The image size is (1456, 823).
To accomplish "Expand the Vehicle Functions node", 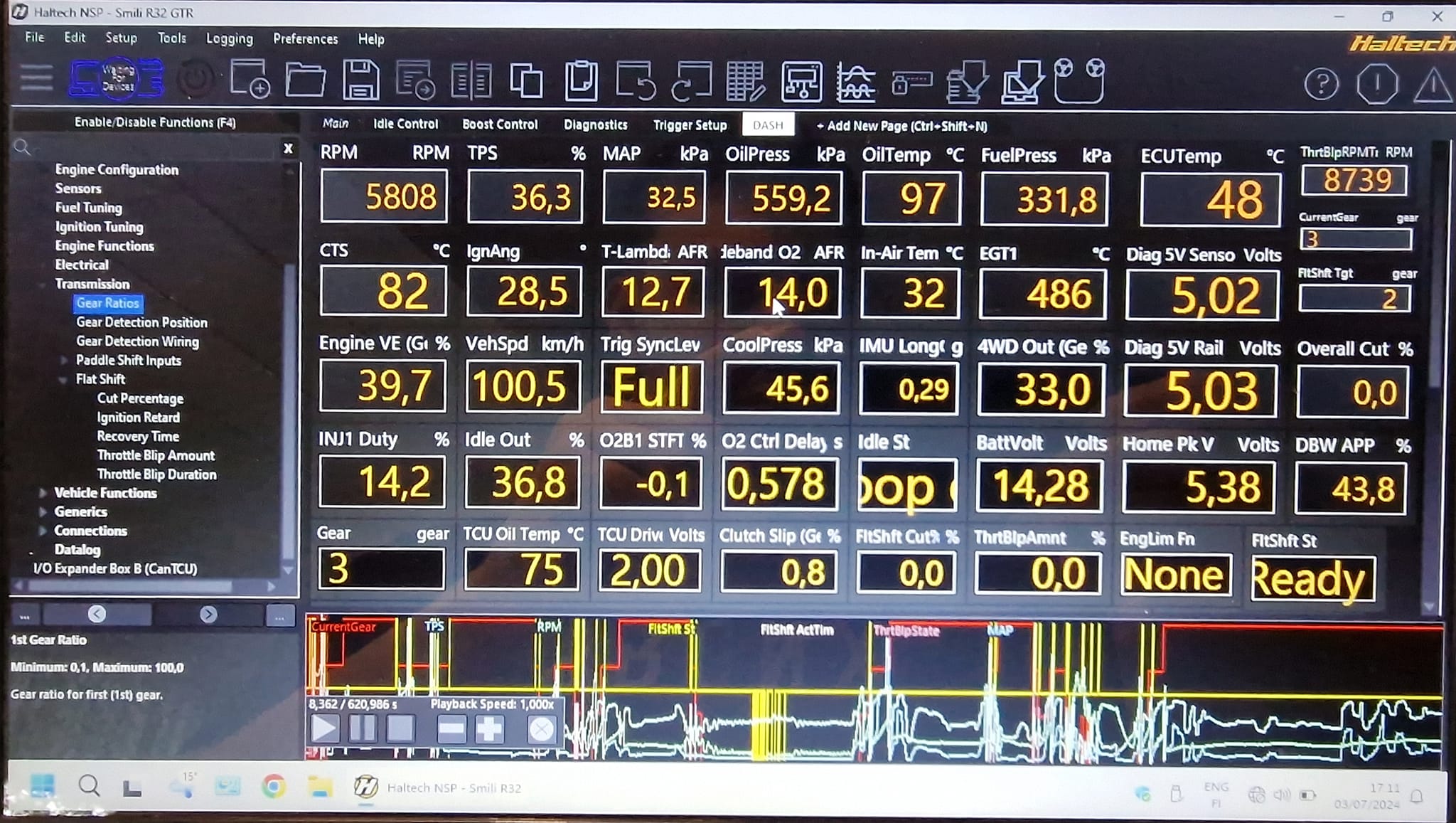I will coord(43,493).
